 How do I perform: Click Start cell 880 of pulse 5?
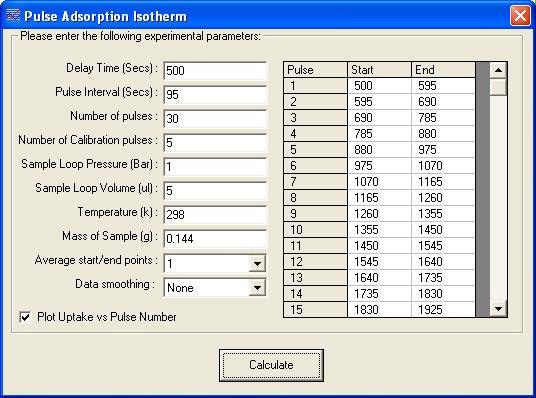pos(379,149)
